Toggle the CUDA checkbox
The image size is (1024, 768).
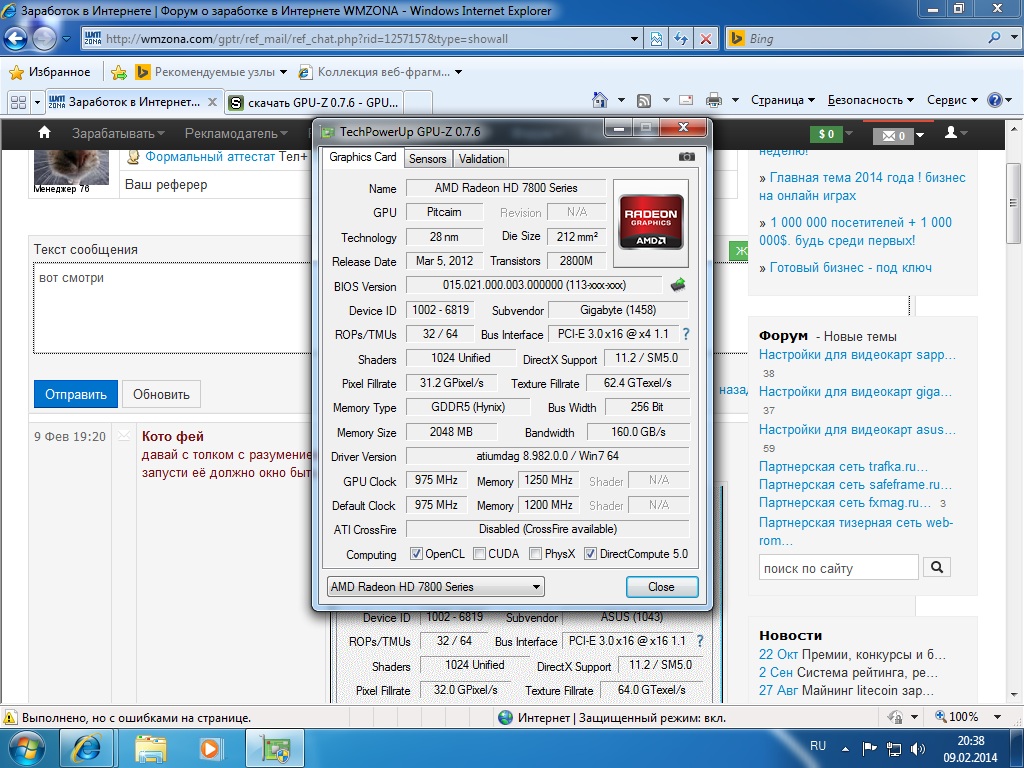479,554
